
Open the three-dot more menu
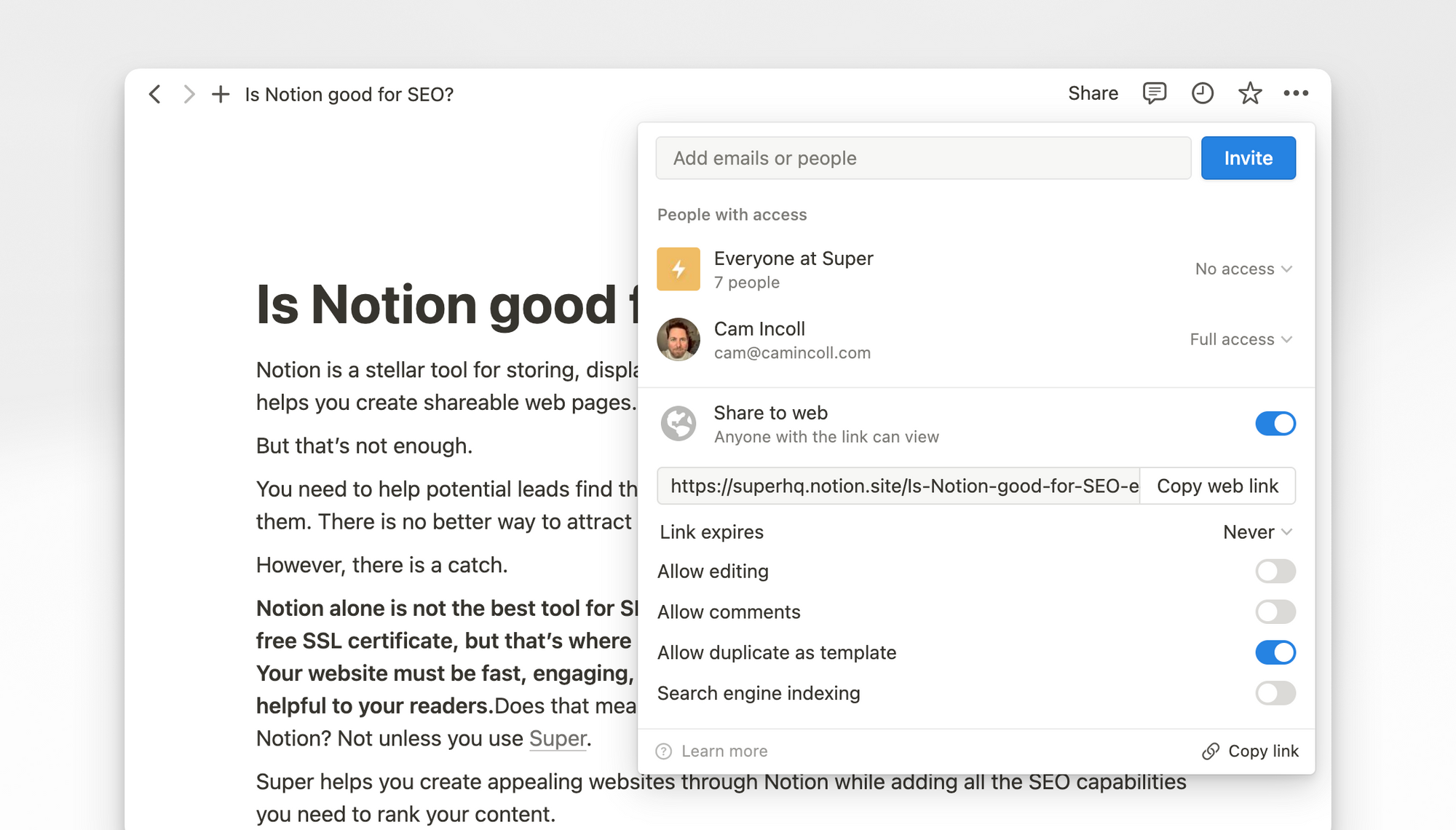click(x=1296, y=93)
